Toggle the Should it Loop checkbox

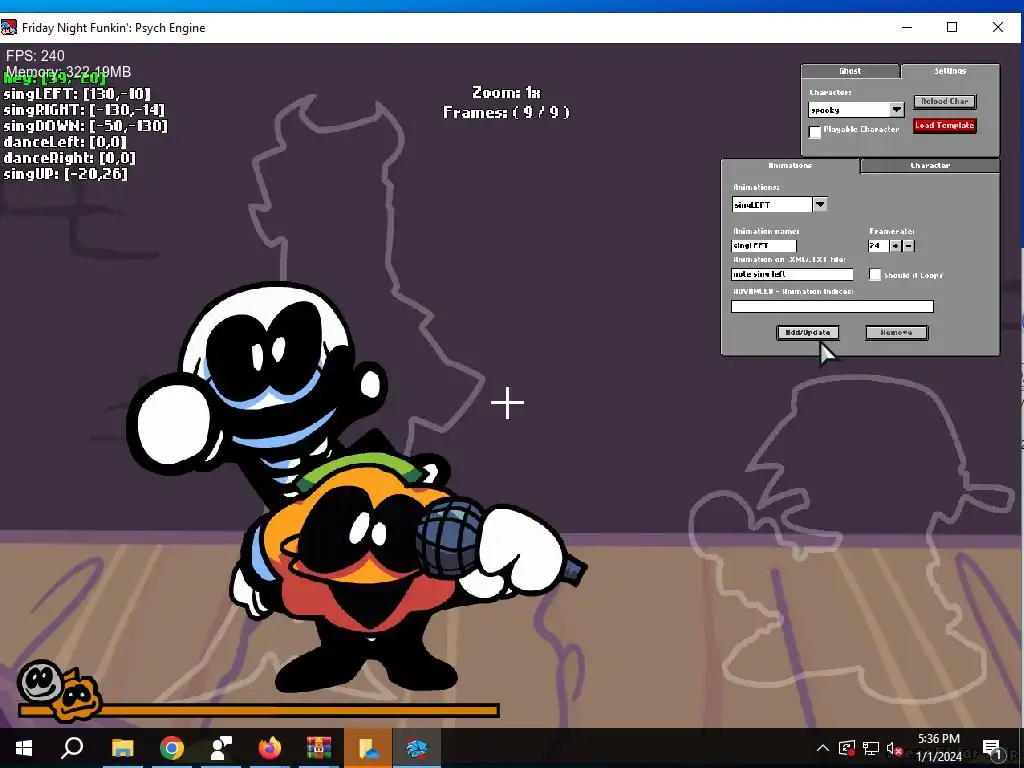(x=874, y=275)
